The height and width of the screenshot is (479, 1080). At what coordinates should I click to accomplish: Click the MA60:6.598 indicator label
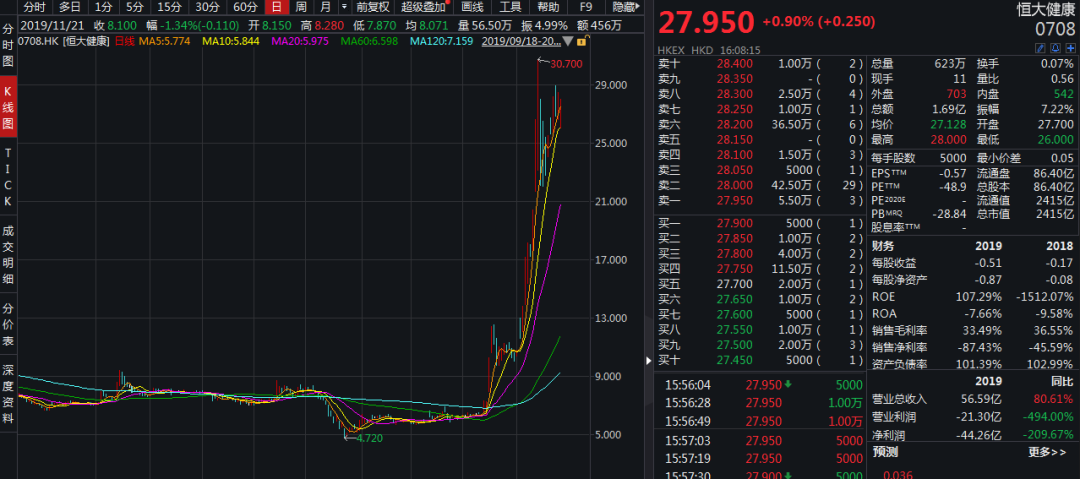(369, 41)
